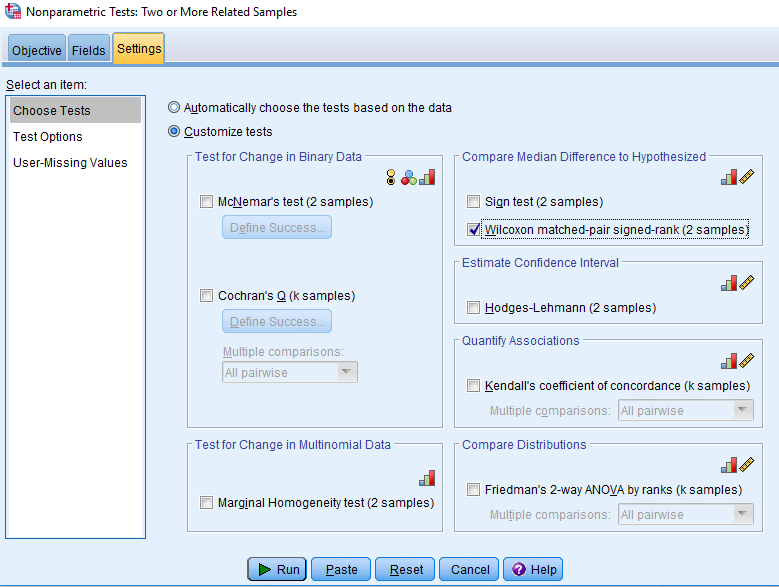Click the flag-level icon in Binary Data group
This screenshot has height=587, width=779.
point(391,177)
